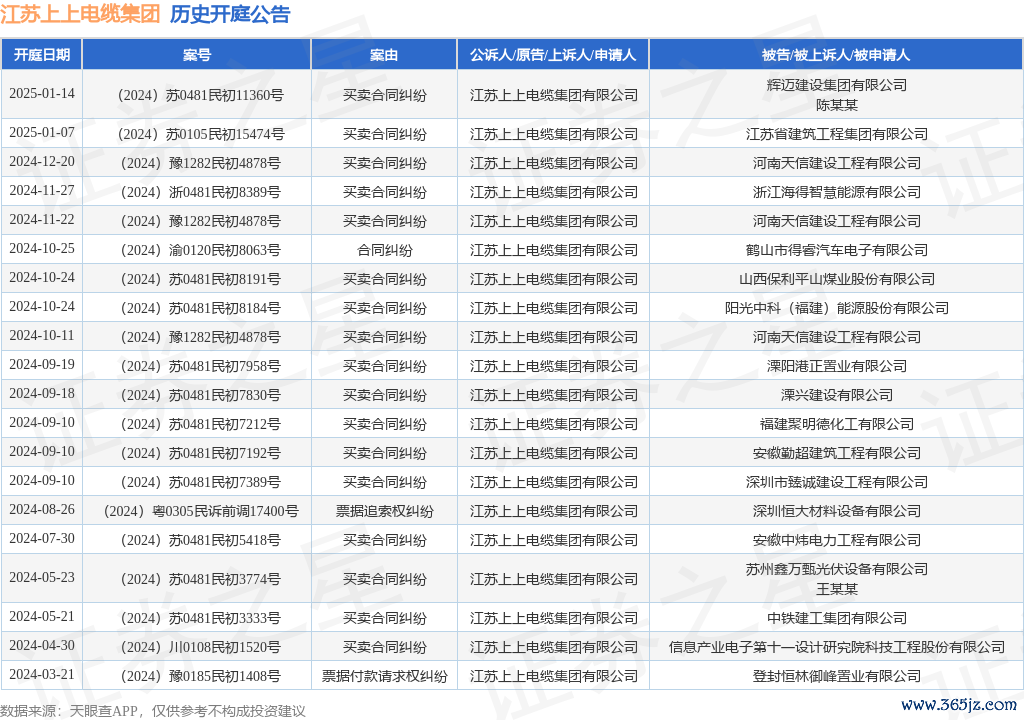The image size is (1024, 720).
Task: Select the date 2024-03-21
Action: [42, 674]
